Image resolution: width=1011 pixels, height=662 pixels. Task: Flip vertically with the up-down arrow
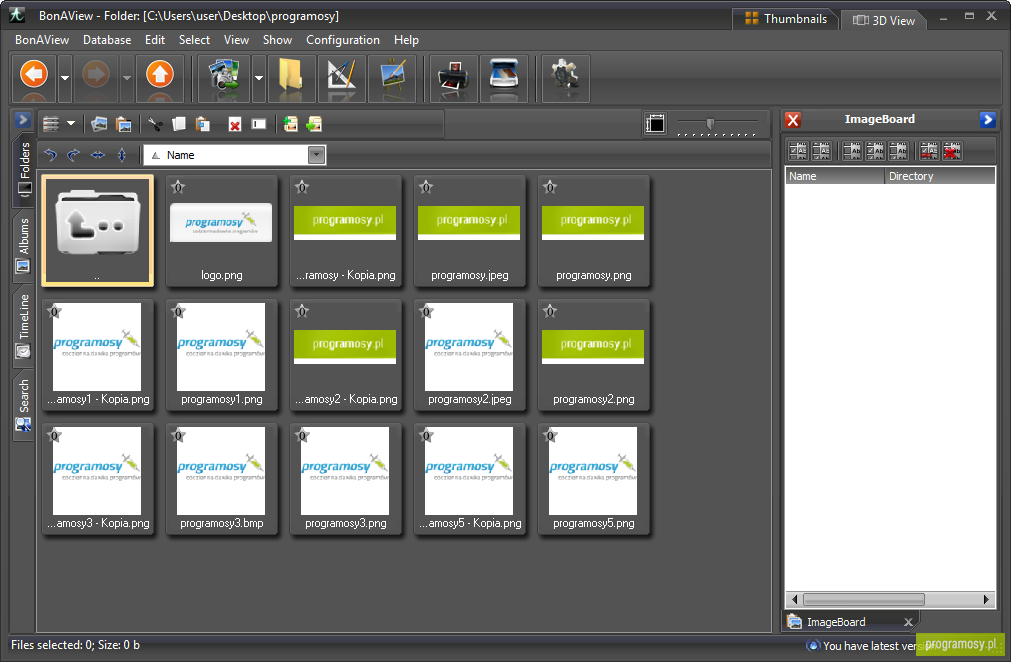click(x=122, y=155)
